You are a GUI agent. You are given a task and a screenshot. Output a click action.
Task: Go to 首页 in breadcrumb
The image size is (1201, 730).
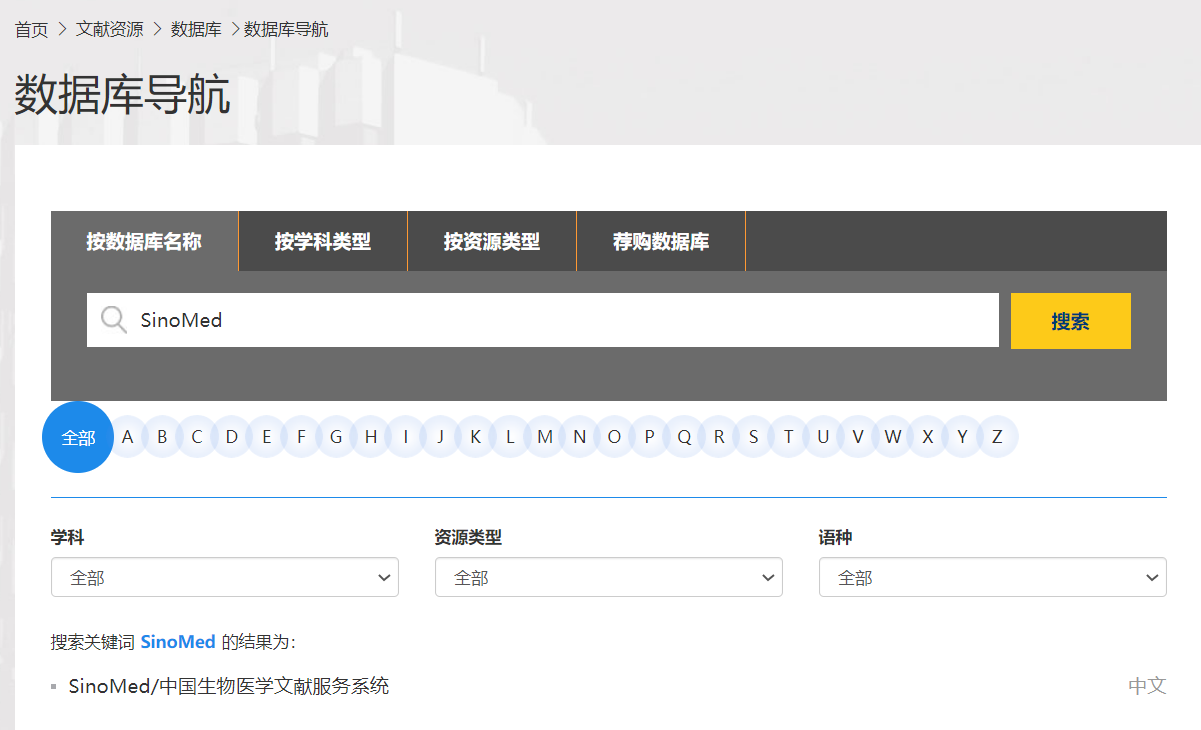tap(31, 30)
